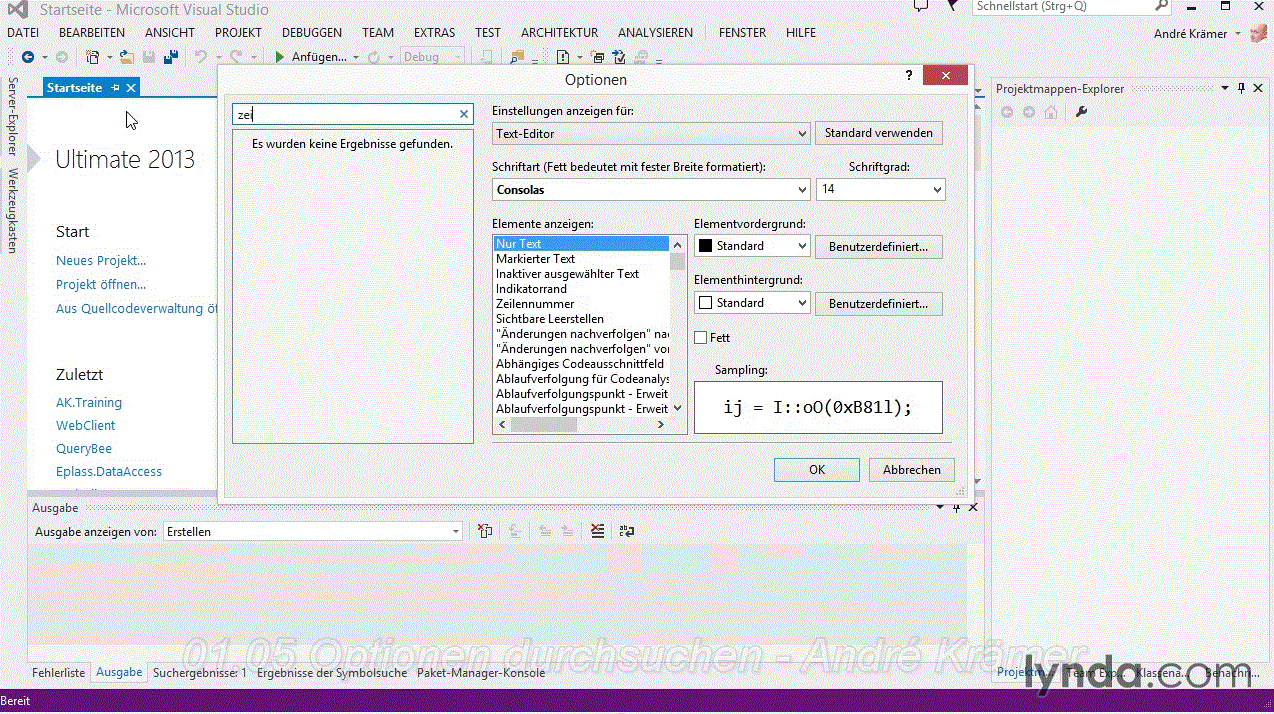
Task: Click the open file folder icon
Action: tap(127, 57)
